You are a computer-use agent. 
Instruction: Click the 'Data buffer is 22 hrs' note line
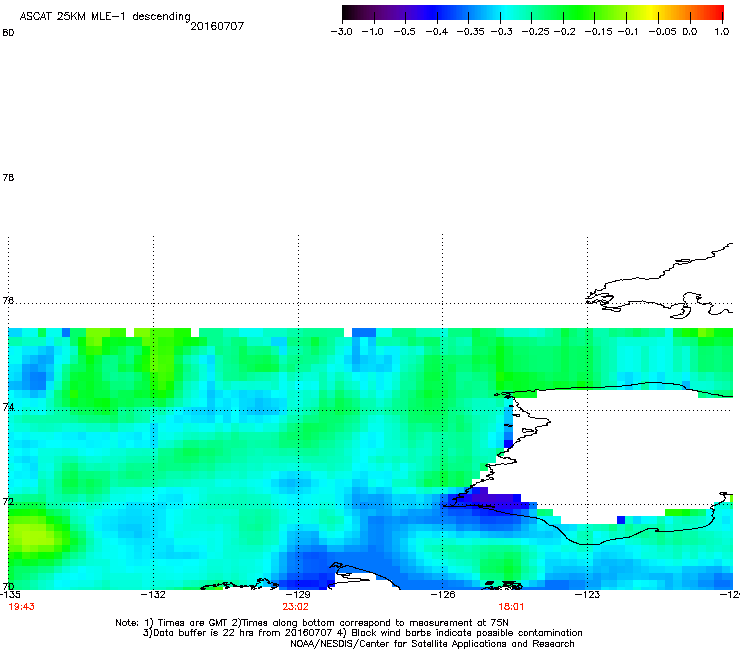362,633
